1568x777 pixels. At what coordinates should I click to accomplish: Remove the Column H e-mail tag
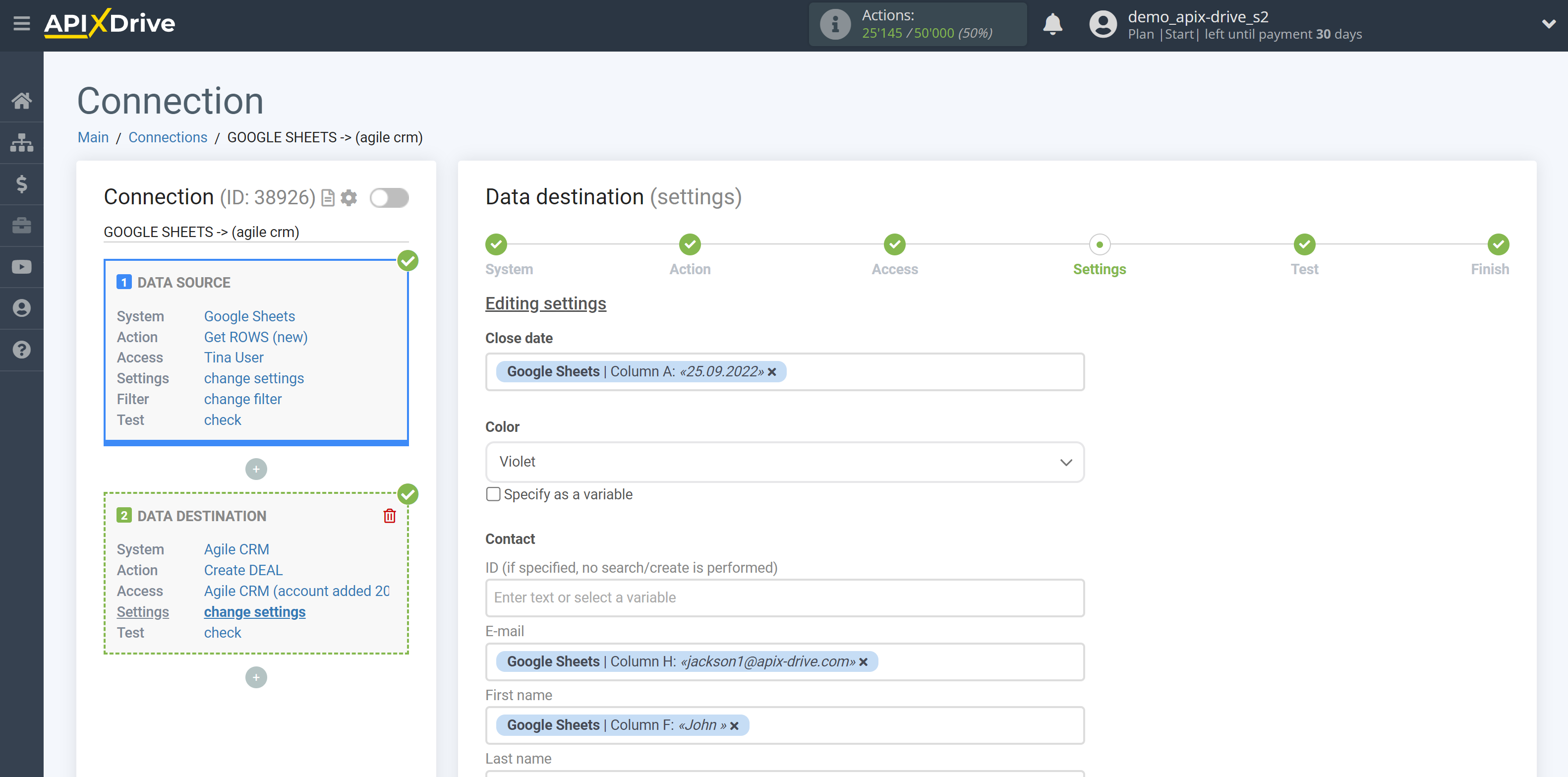(x=863, y=662)
